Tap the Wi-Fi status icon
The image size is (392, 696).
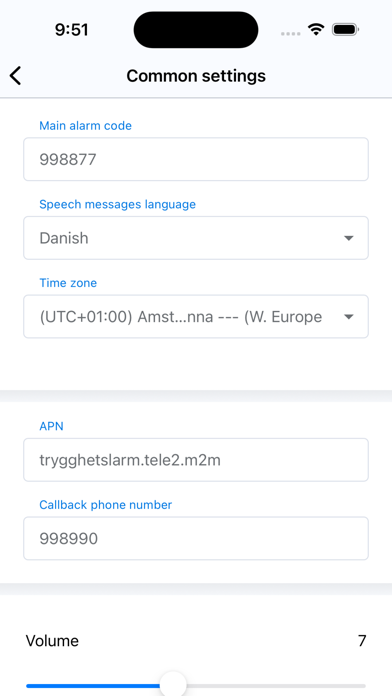click(316, 30)
